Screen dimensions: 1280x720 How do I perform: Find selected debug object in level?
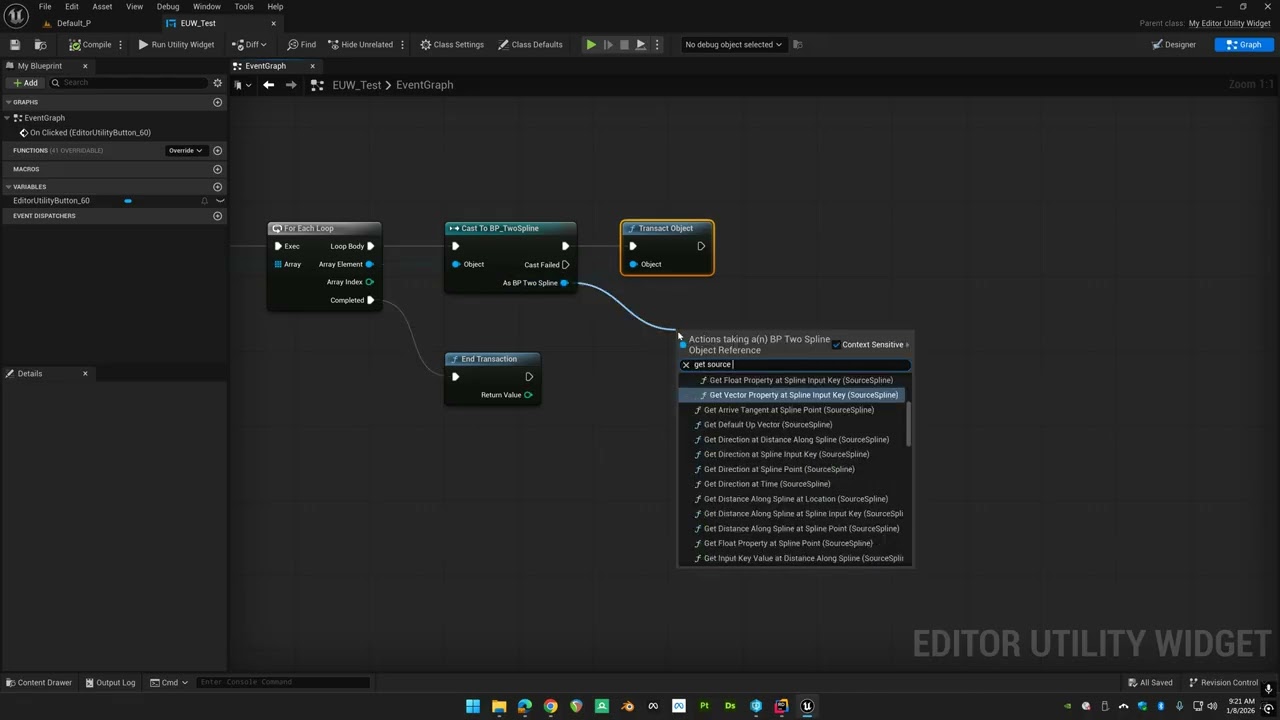(797, 44)
